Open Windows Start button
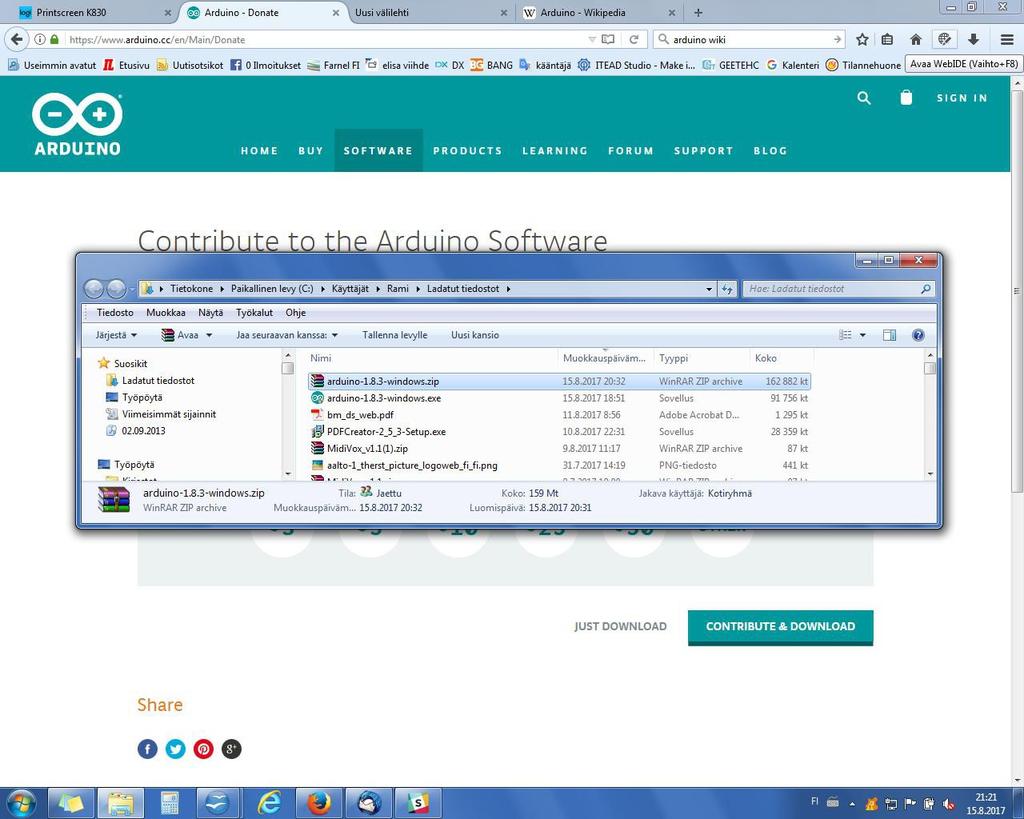 click(21, 803)
